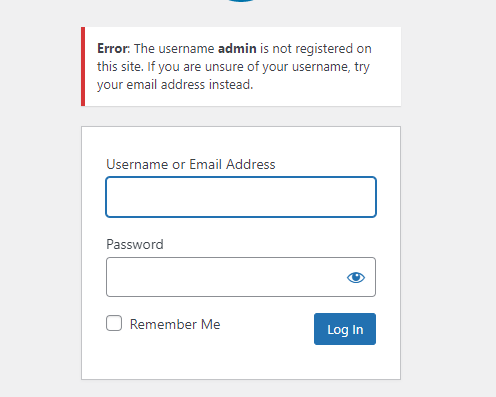Click the bold "Error" word in notice
This screenshot has width=496, height=397.
point(112,49)
